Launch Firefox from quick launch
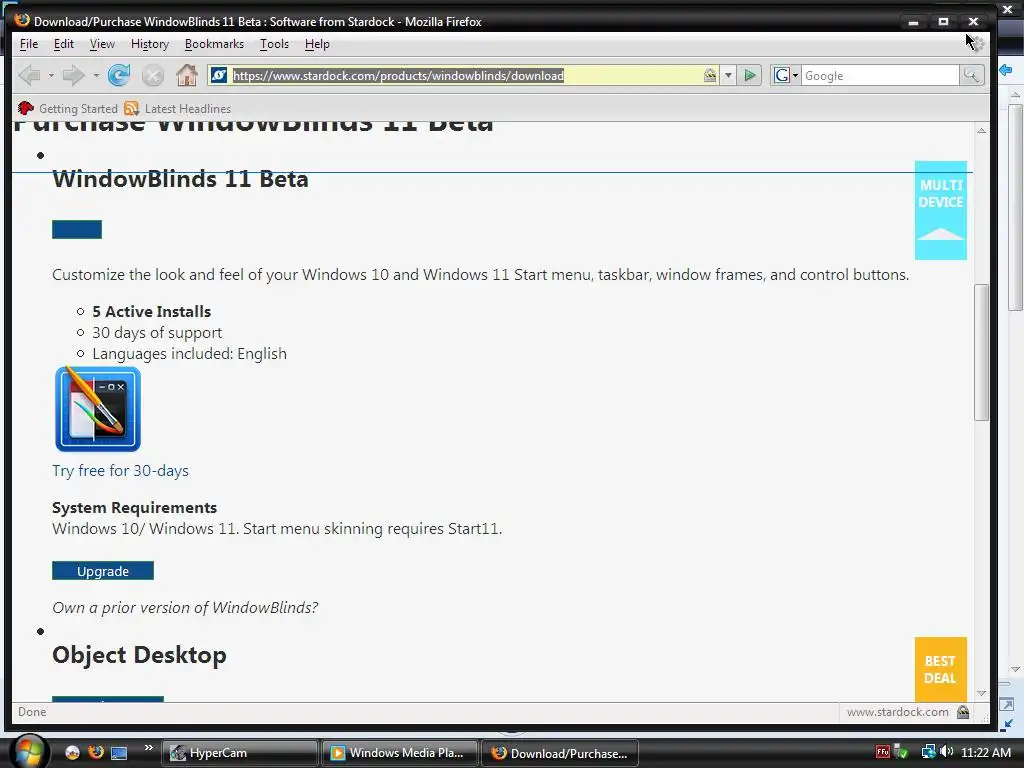 95,752
